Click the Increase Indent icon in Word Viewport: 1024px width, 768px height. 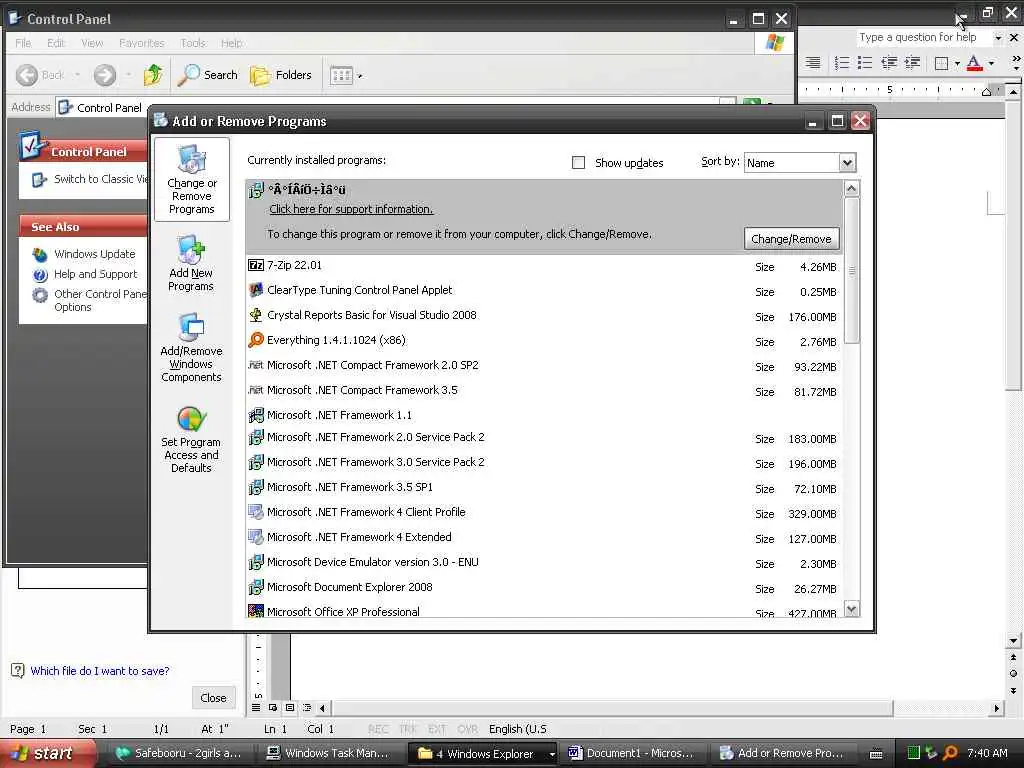[912, 63]
